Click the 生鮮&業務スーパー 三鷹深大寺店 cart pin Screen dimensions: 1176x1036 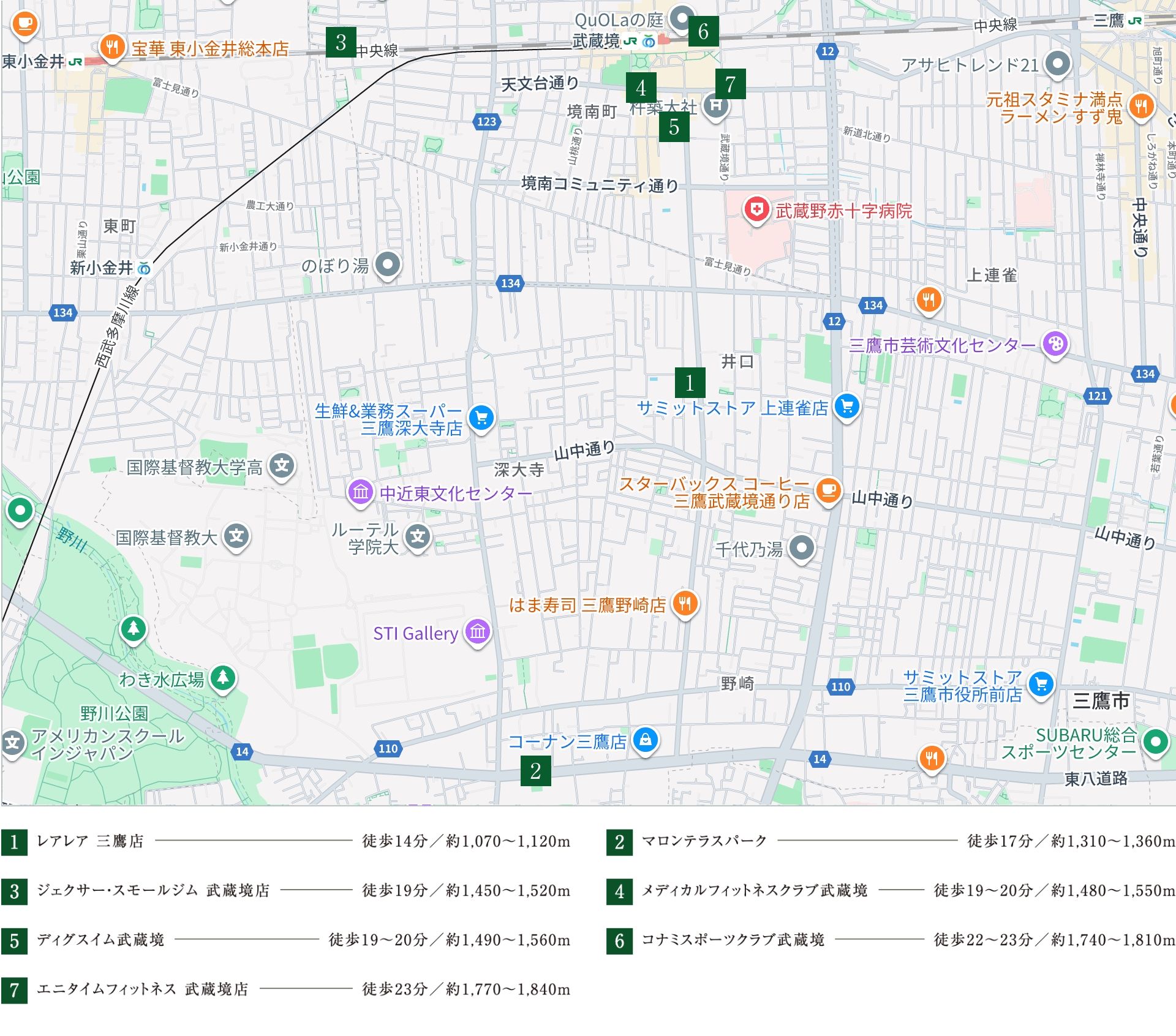[x=481, y=418]
